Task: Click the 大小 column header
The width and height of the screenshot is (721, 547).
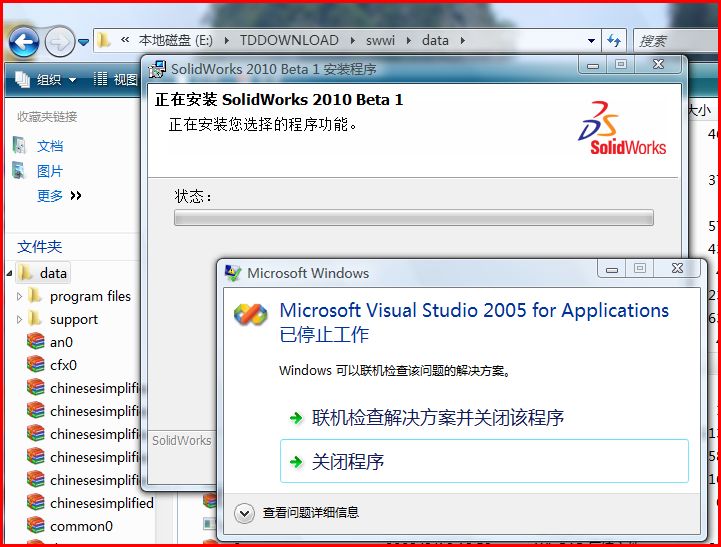Action: pos(700,110)
